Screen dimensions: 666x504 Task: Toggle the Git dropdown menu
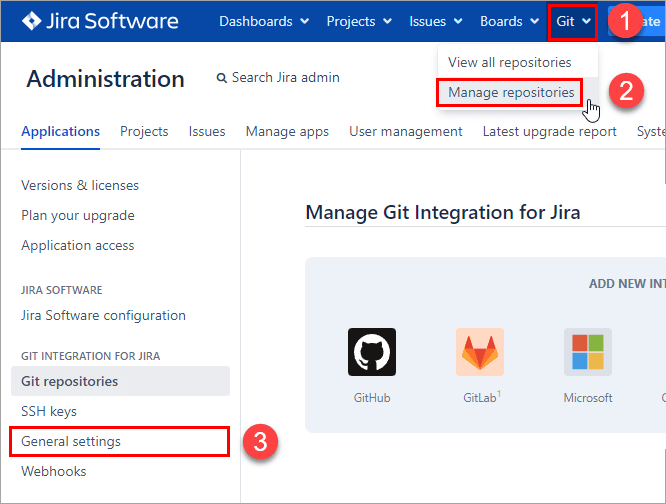pyautogui.click(x=573, y=21)
